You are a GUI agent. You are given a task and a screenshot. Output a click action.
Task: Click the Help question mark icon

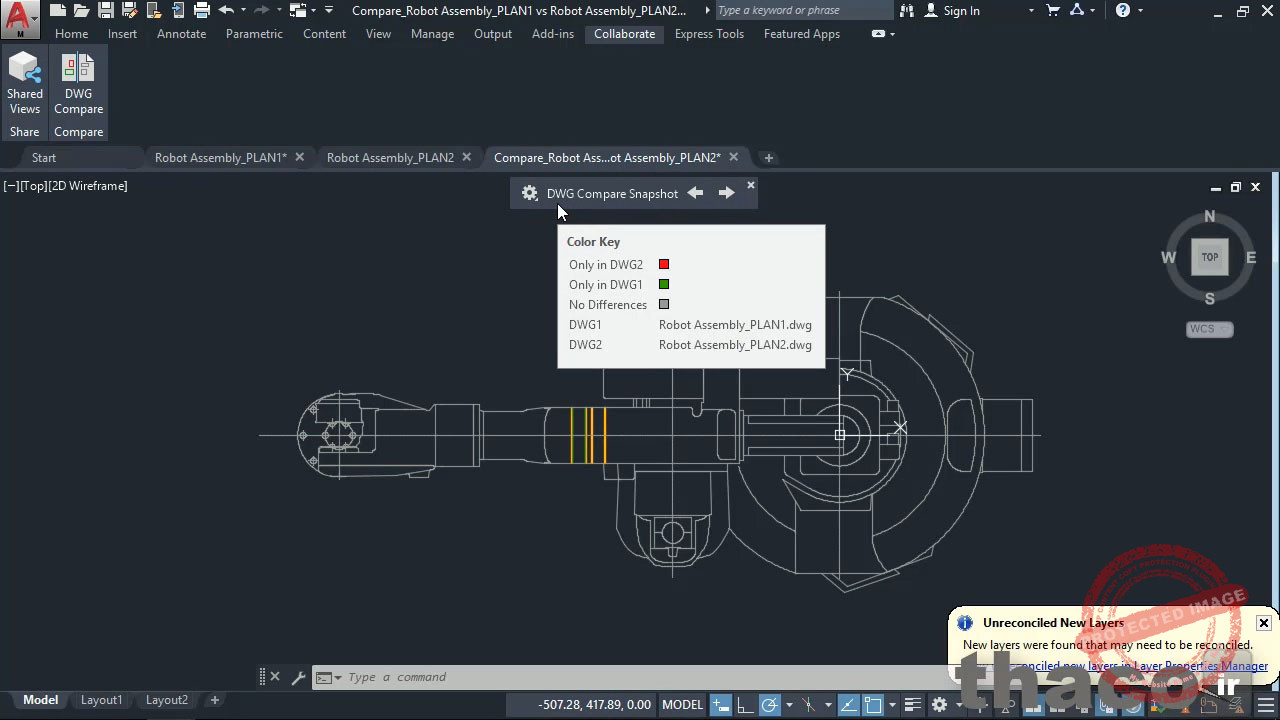tap(1123, 11)
